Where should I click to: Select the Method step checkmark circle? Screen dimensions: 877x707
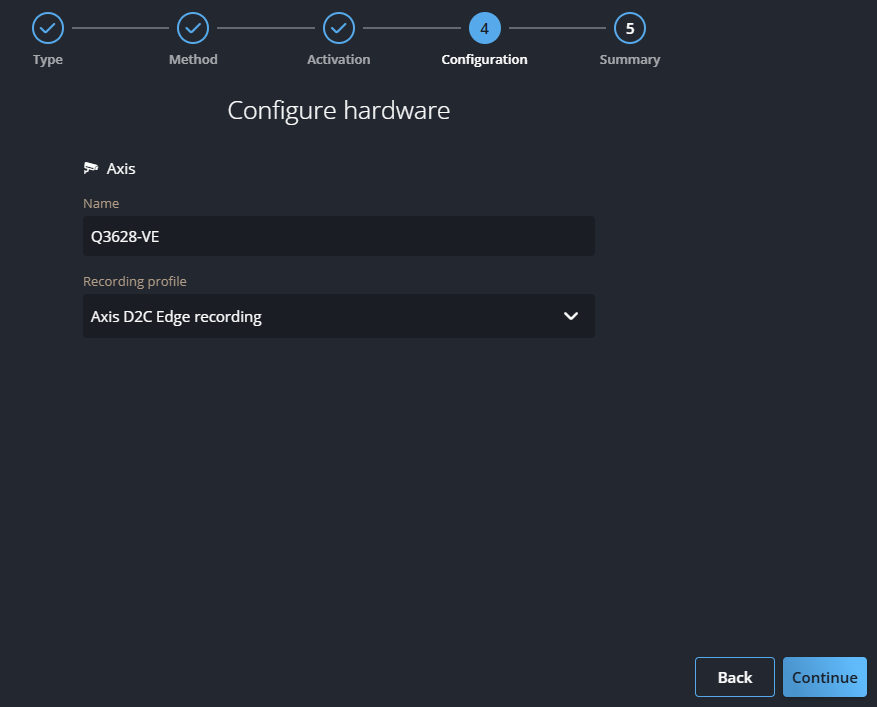click(193, 28)
